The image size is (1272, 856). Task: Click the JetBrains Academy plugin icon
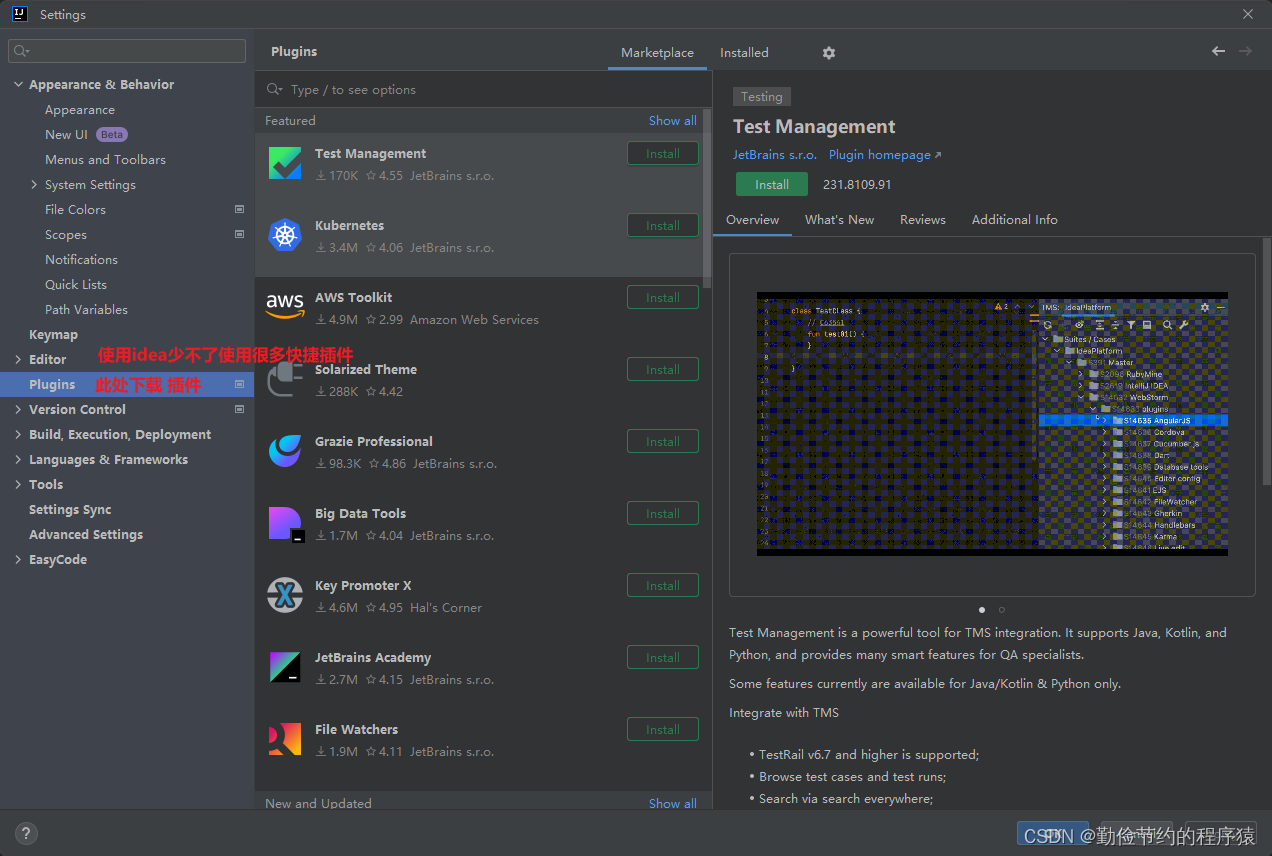coord(285,667)
